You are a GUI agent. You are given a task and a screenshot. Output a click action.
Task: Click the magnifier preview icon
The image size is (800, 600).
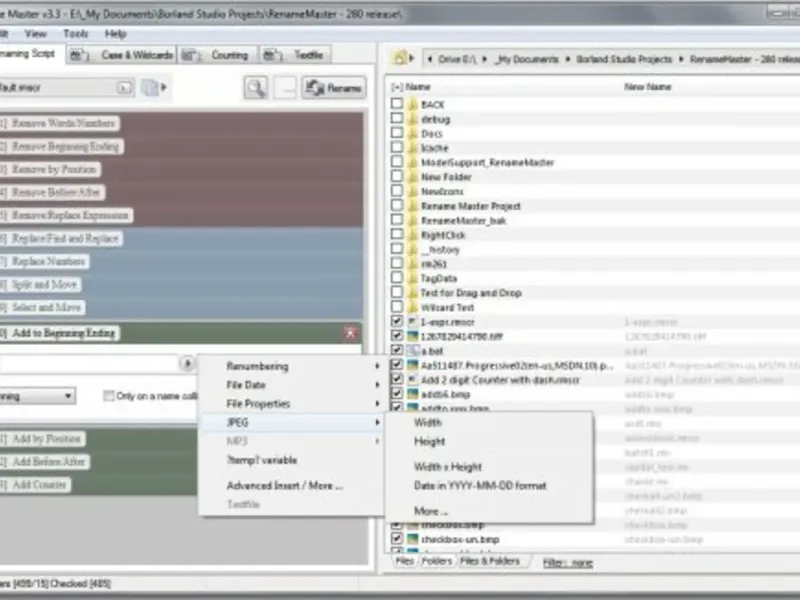click(256, 88)
